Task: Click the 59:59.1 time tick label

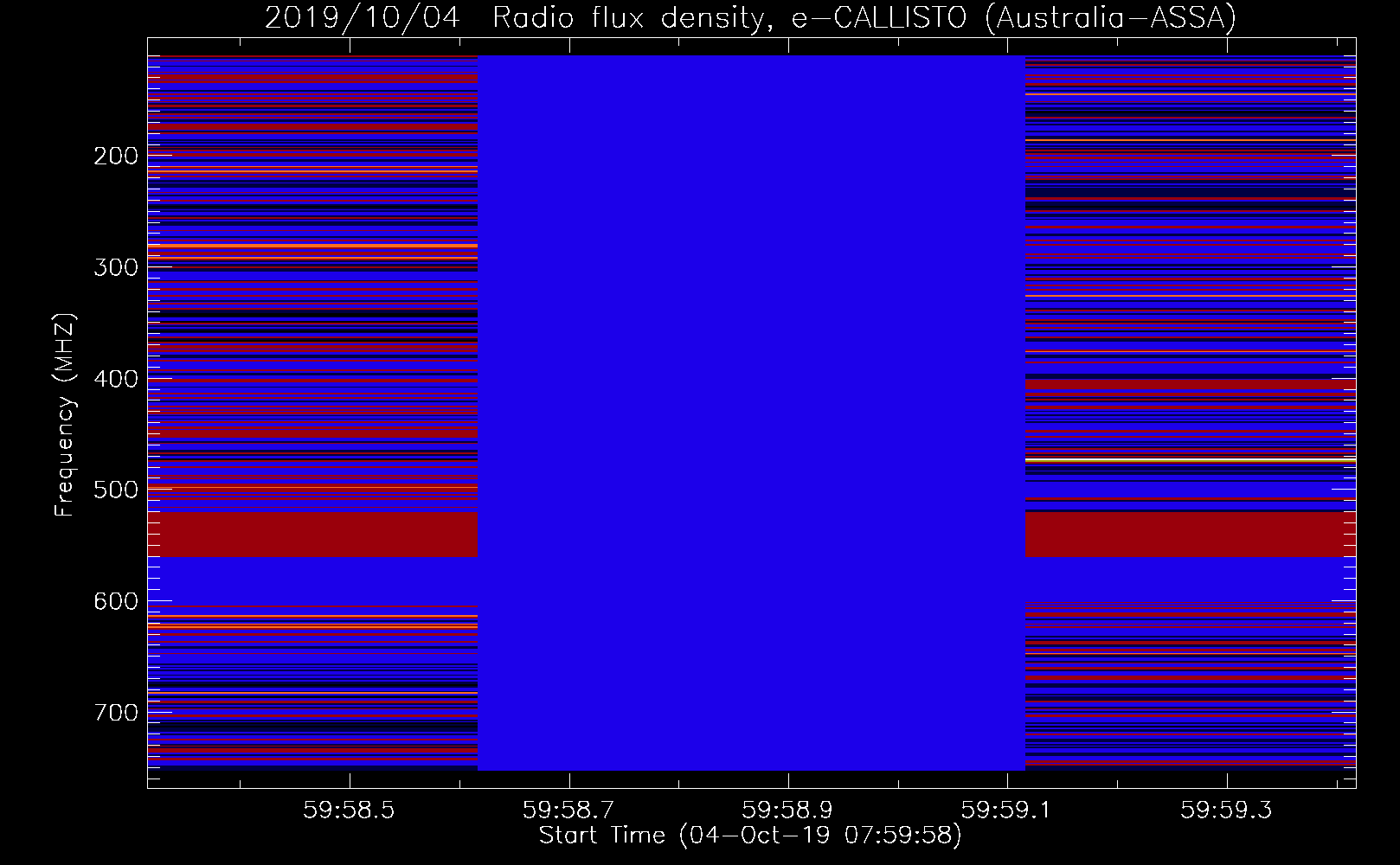Action: [1007, 811]
